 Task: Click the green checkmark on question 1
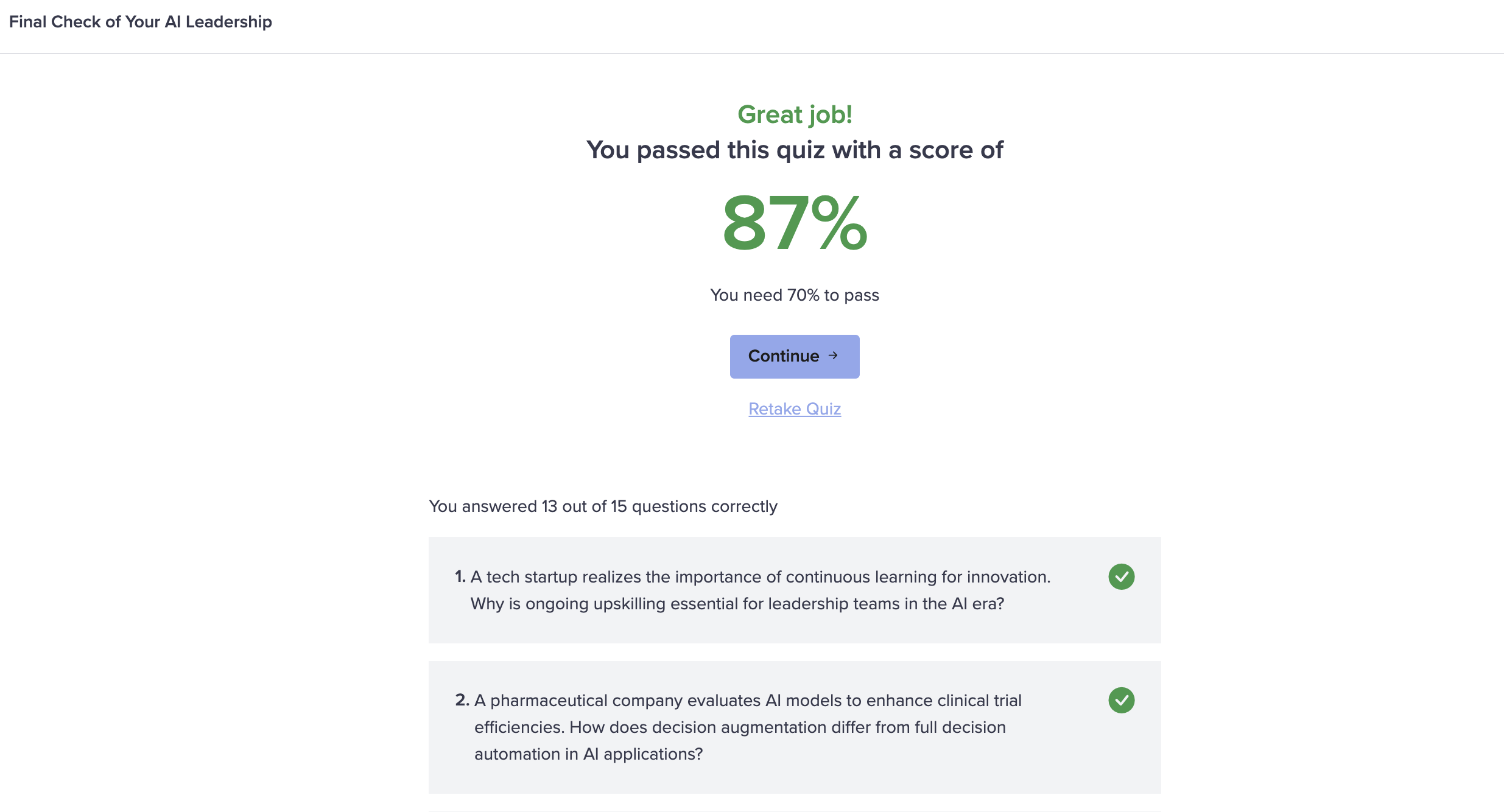pyautogui.click(x=1121, y=576)
